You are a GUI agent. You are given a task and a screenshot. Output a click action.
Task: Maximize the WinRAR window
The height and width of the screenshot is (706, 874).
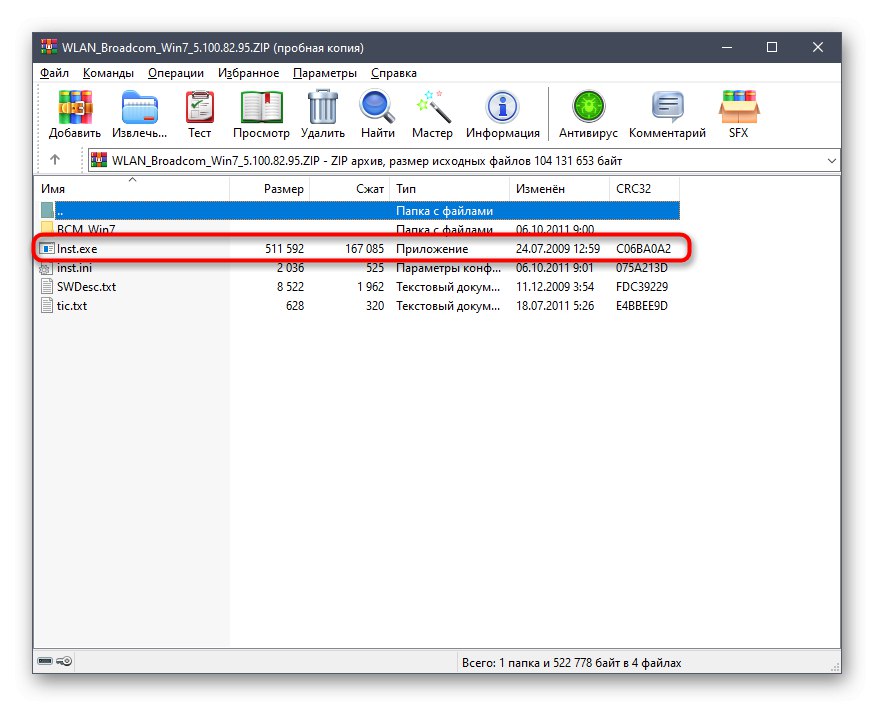772,47
